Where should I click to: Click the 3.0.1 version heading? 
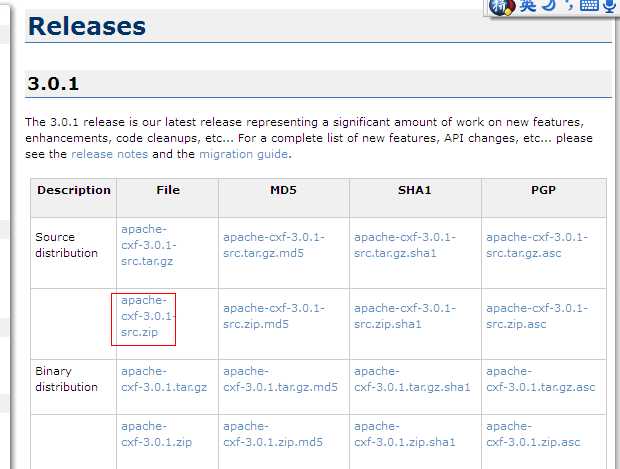(53, 84)
